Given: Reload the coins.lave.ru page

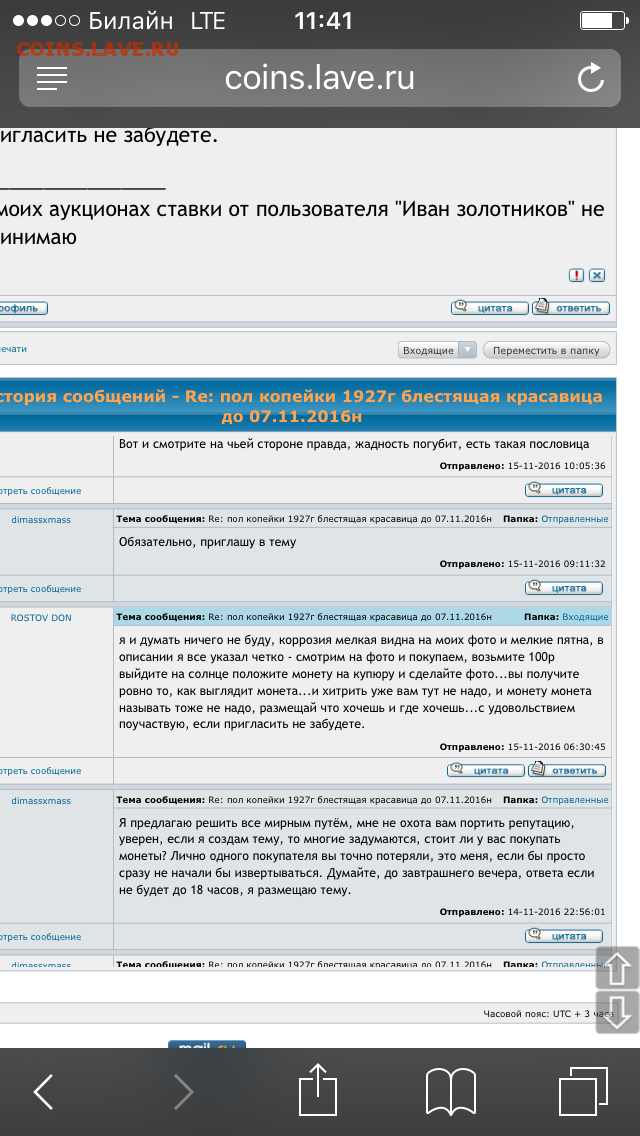Looking at the screenshot, I should [x=591, y=78].
